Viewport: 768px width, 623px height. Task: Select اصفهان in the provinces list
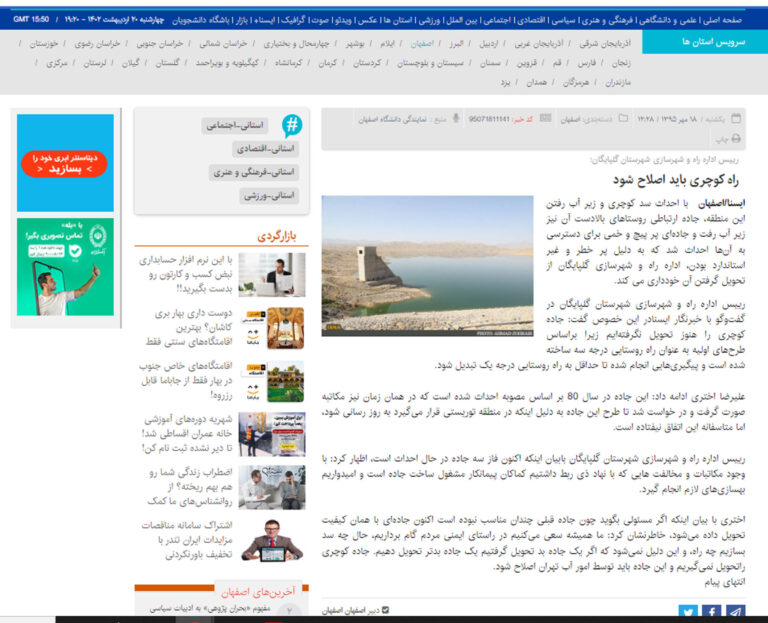pyautogui.click(x=422, y=44)
